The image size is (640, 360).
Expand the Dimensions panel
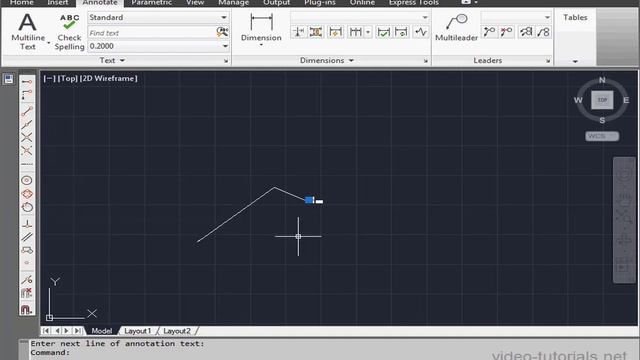327,60
